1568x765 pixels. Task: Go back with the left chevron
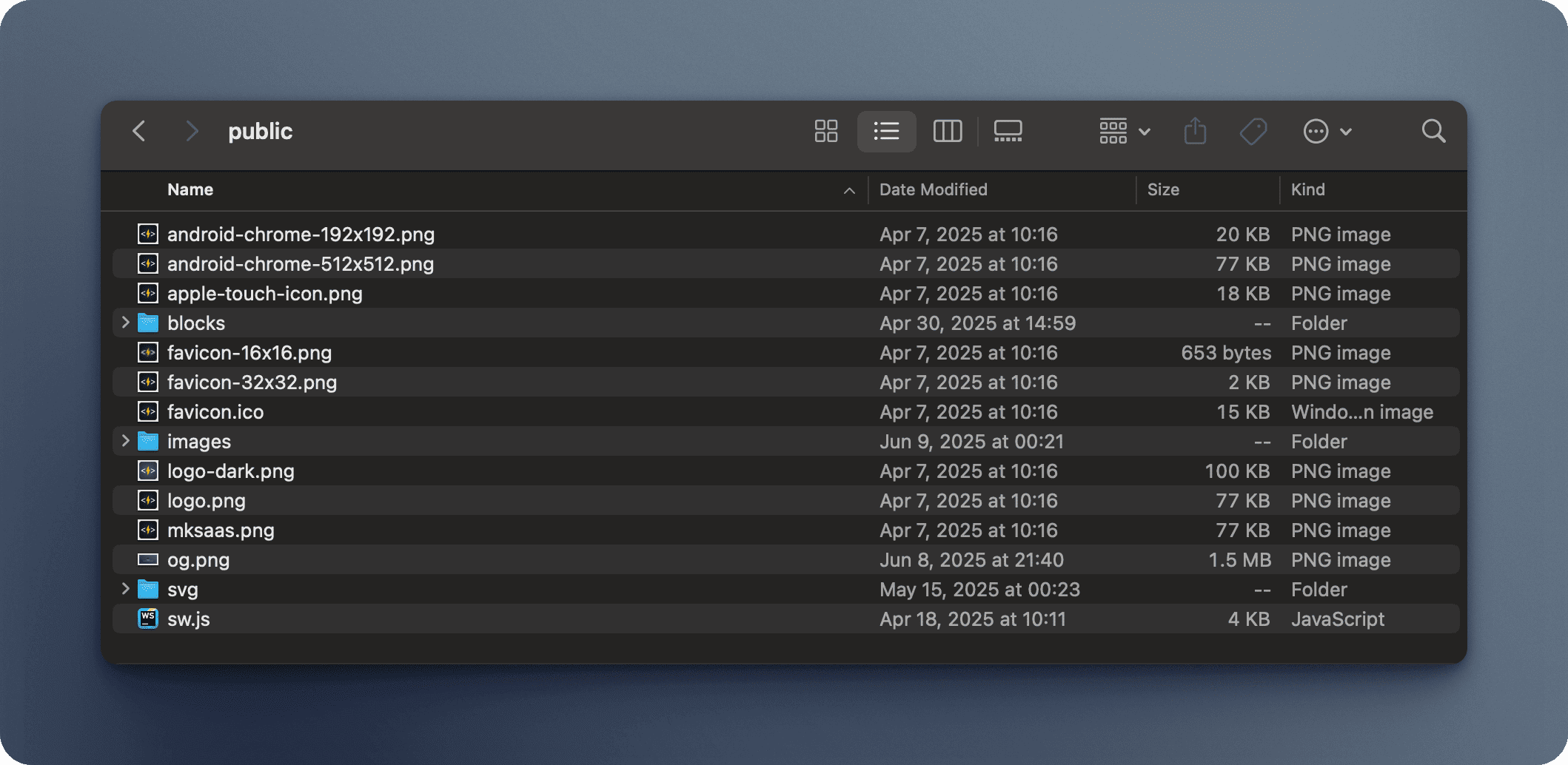139,132
